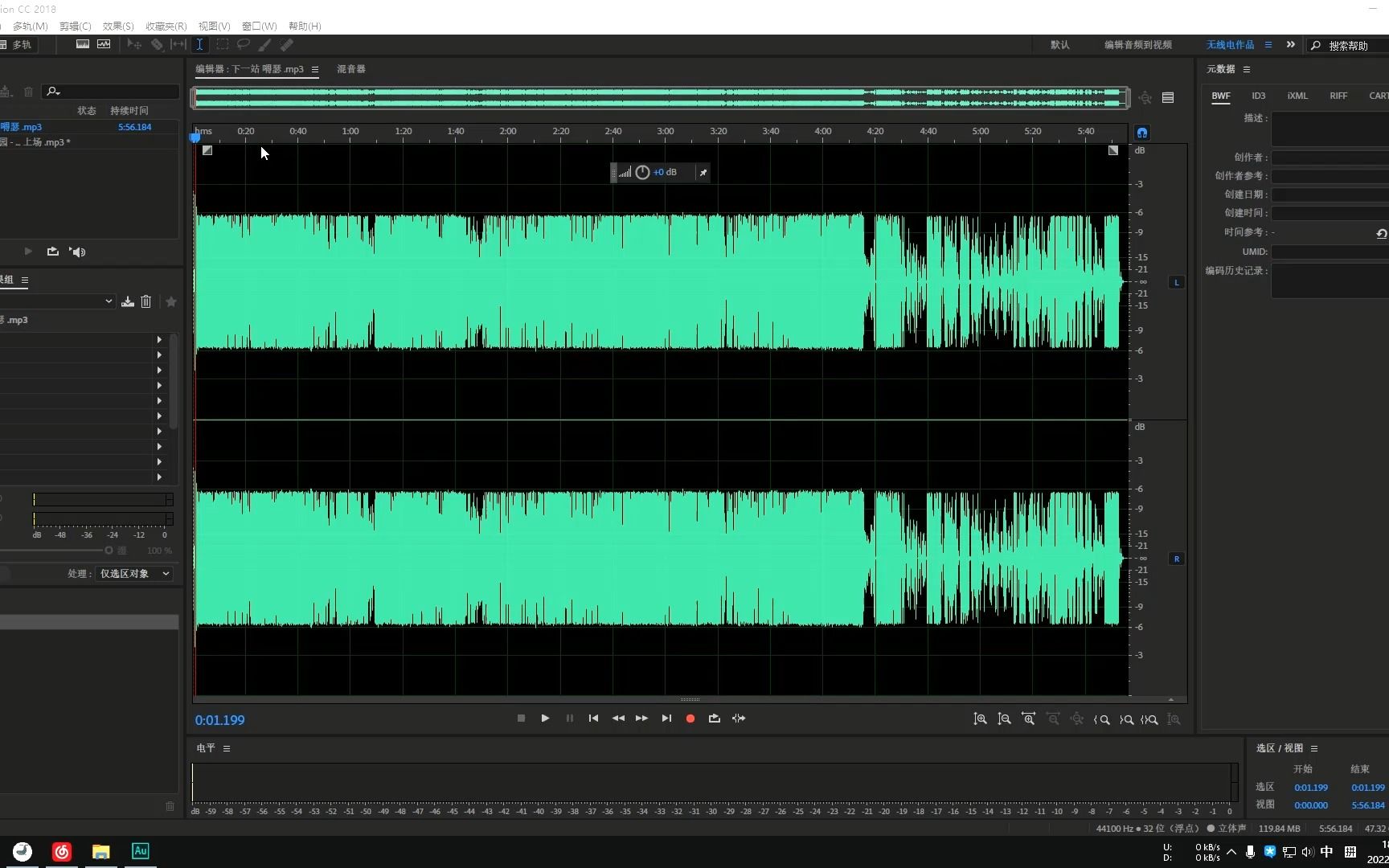Open Adobe Audition in Windows taskbar

click(x=141, y=851)
